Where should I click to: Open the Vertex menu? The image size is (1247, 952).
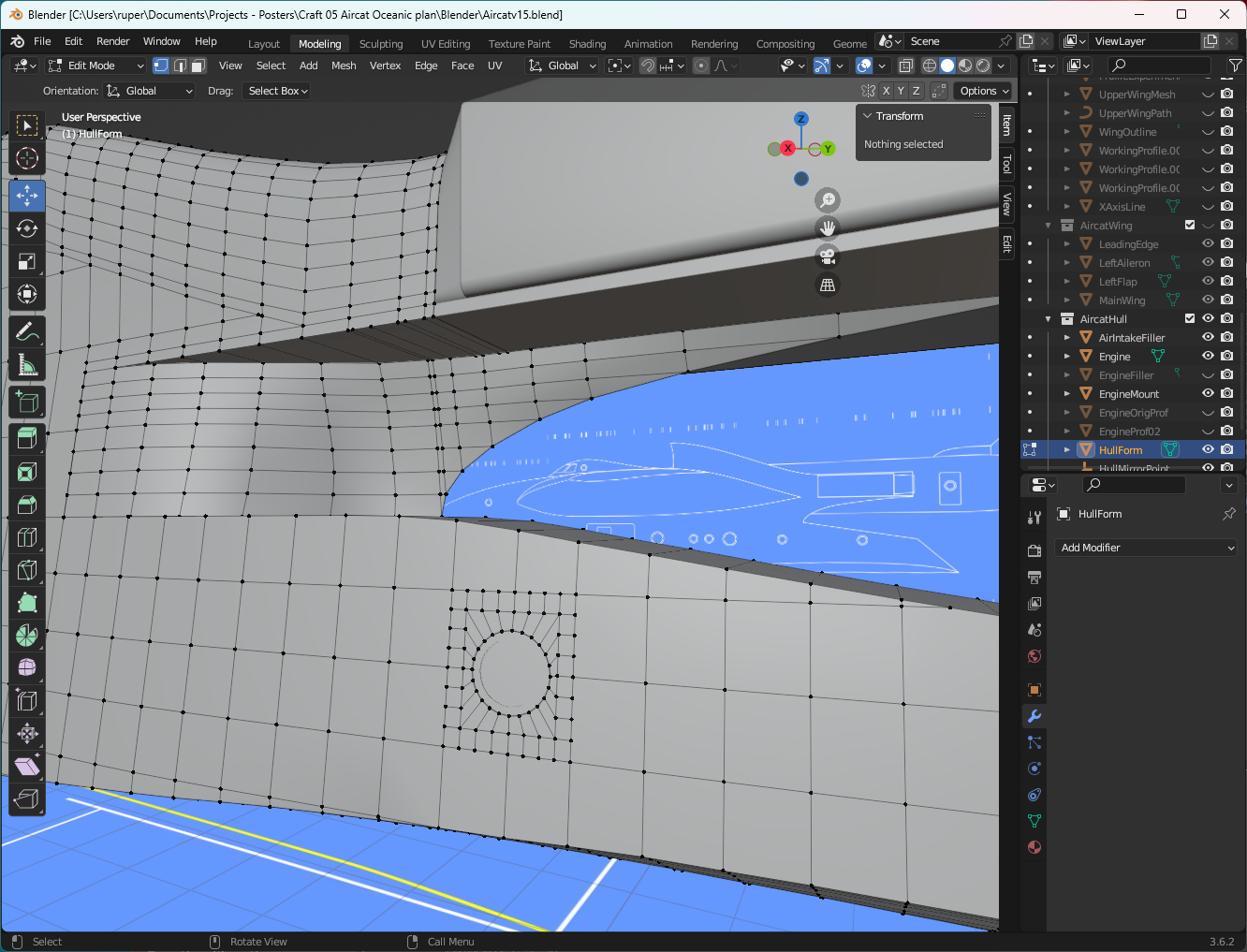(385, 66)
